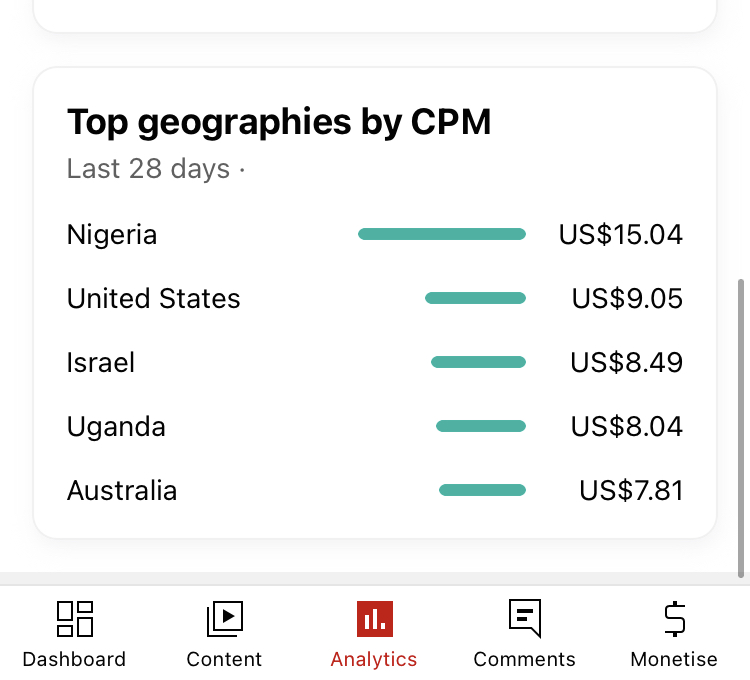The width and height of the screenshot is (750, 680).
Task: Click the Last 28 days subtitle
Action: [148, 169]
